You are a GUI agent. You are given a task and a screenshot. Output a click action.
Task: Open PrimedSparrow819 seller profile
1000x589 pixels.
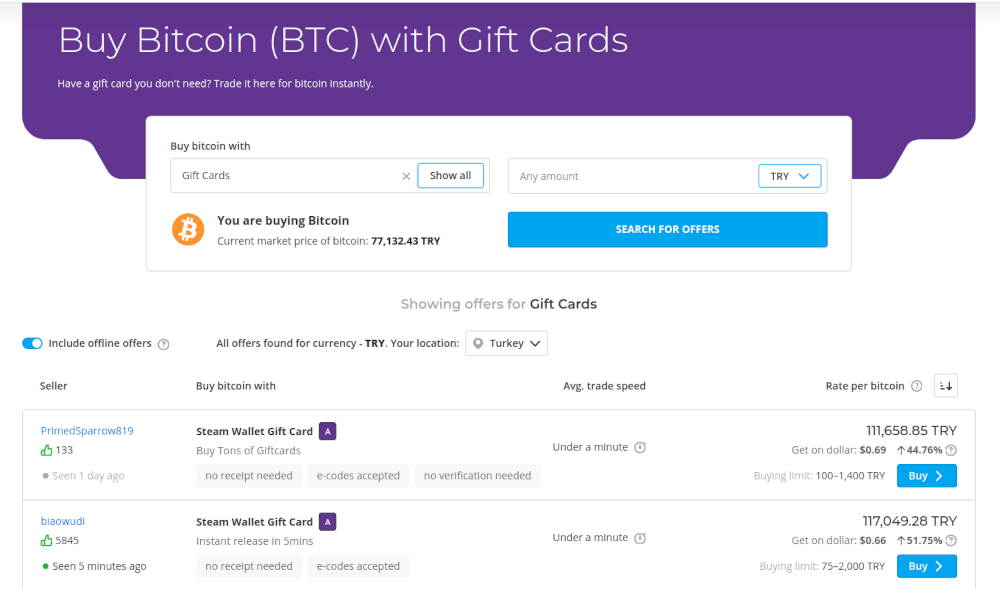pos(87,431)
